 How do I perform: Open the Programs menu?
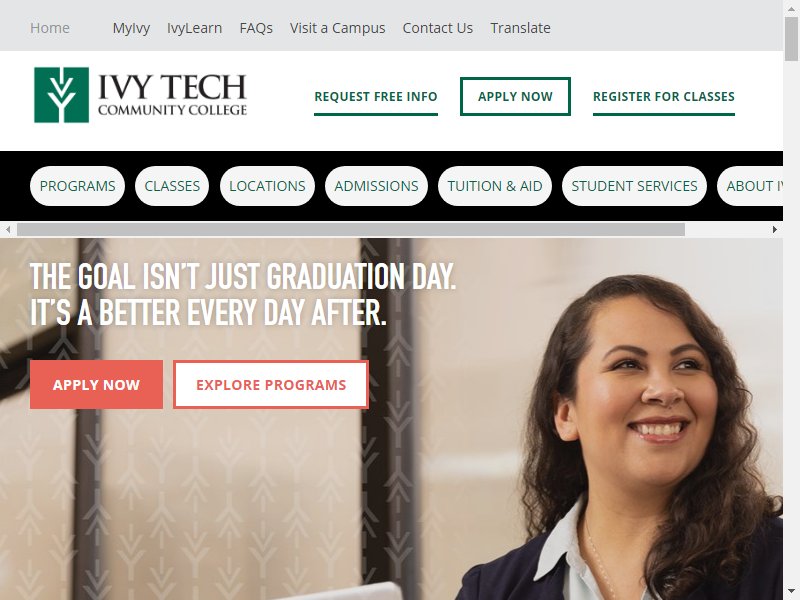[78, 186]
